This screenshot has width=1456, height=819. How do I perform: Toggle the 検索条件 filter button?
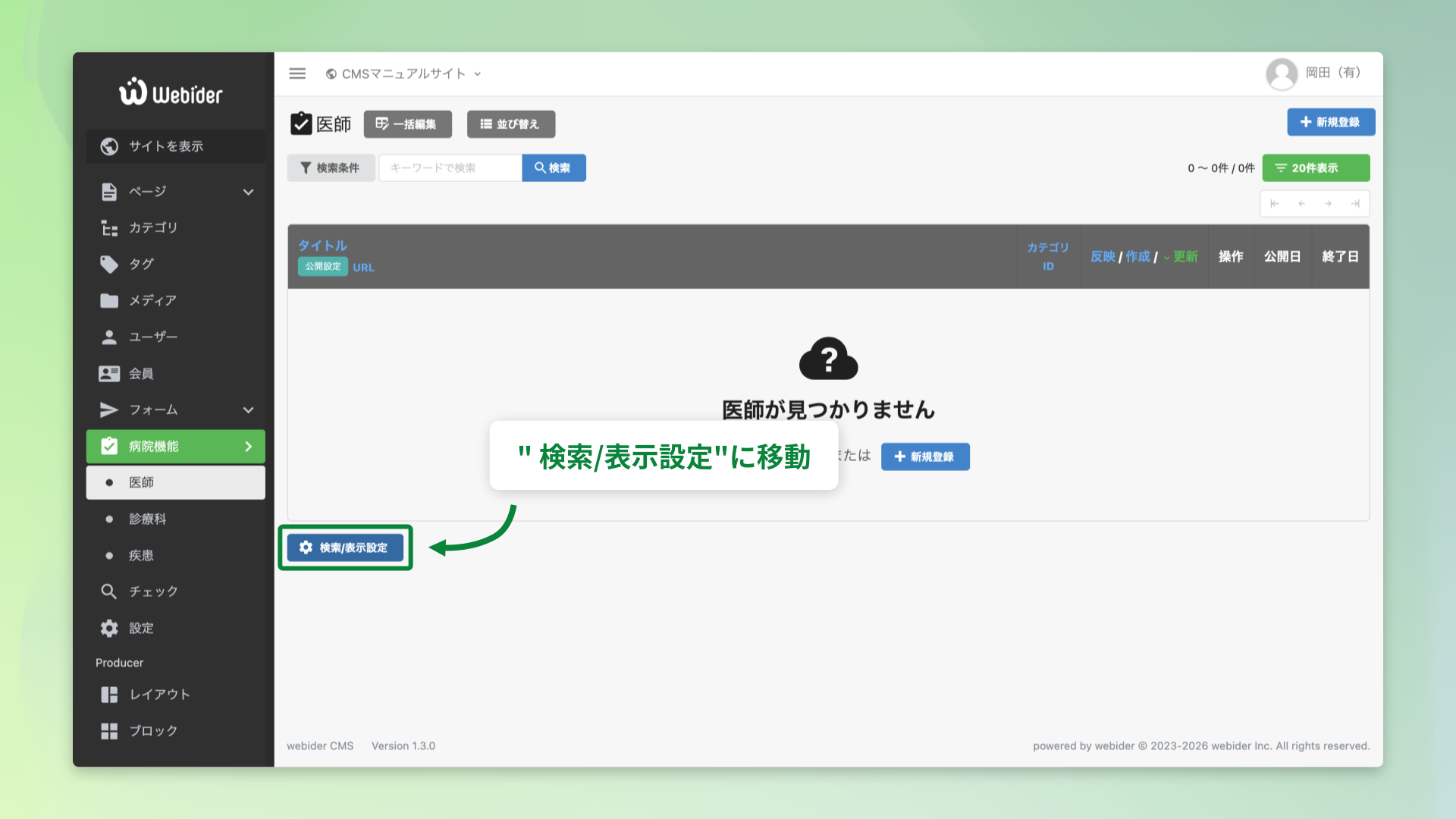coord(331,168)
